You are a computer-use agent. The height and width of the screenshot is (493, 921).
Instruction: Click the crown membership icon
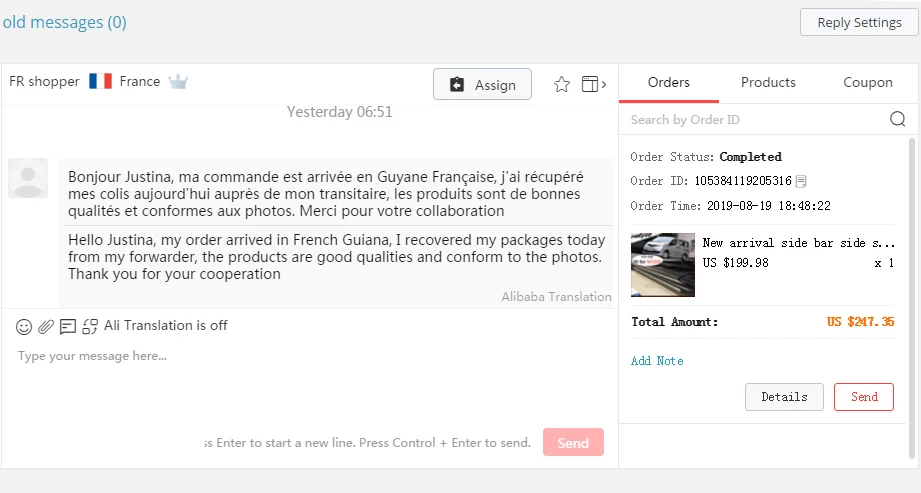pos(178,82)
